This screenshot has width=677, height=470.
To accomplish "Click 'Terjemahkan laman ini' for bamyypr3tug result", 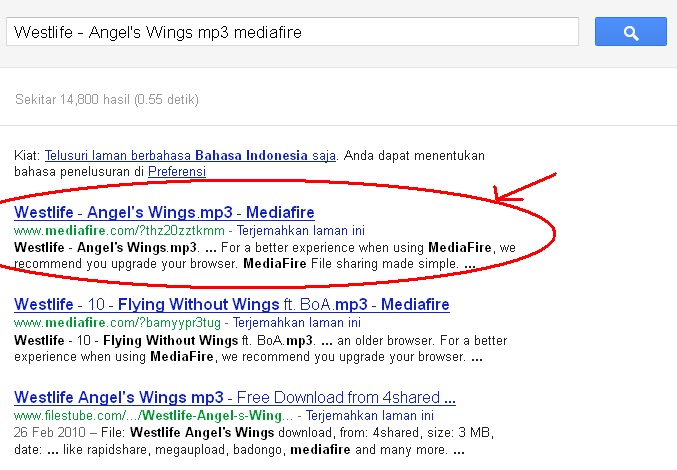I will [297, 322].
